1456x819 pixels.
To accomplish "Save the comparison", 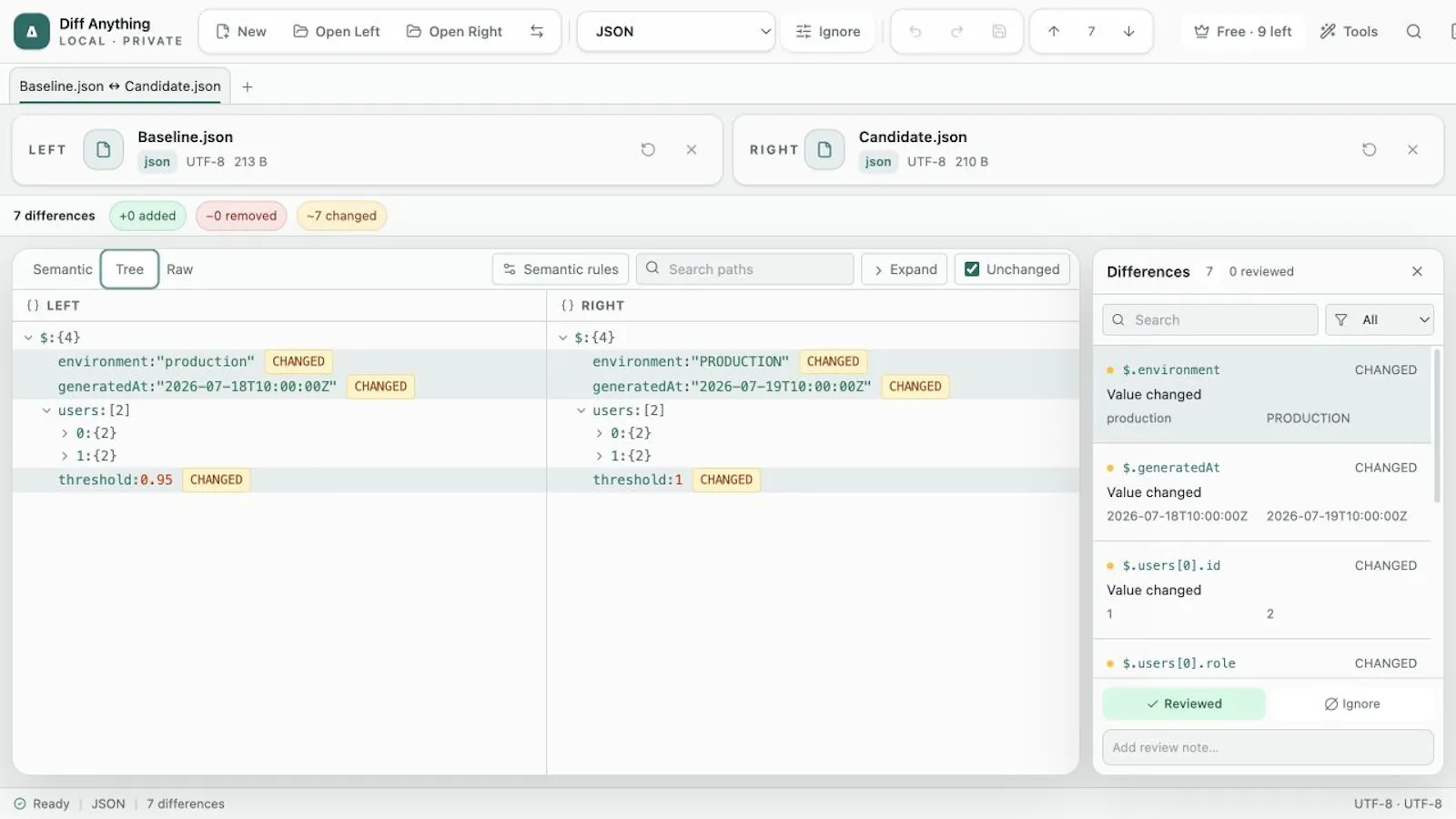I will [x=999, y=32].
